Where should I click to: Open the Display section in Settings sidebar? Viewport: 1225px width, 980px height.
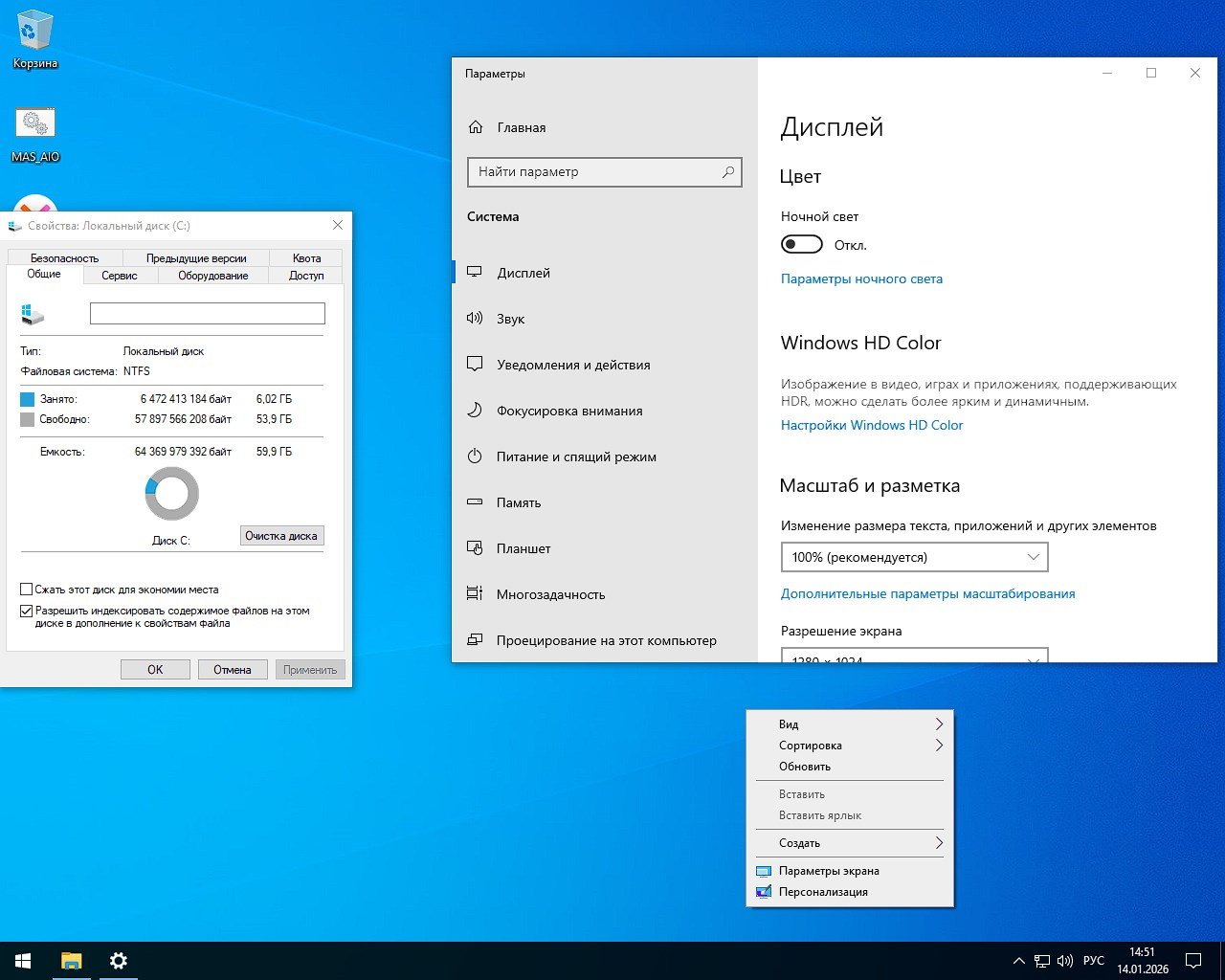pos(523,273)
